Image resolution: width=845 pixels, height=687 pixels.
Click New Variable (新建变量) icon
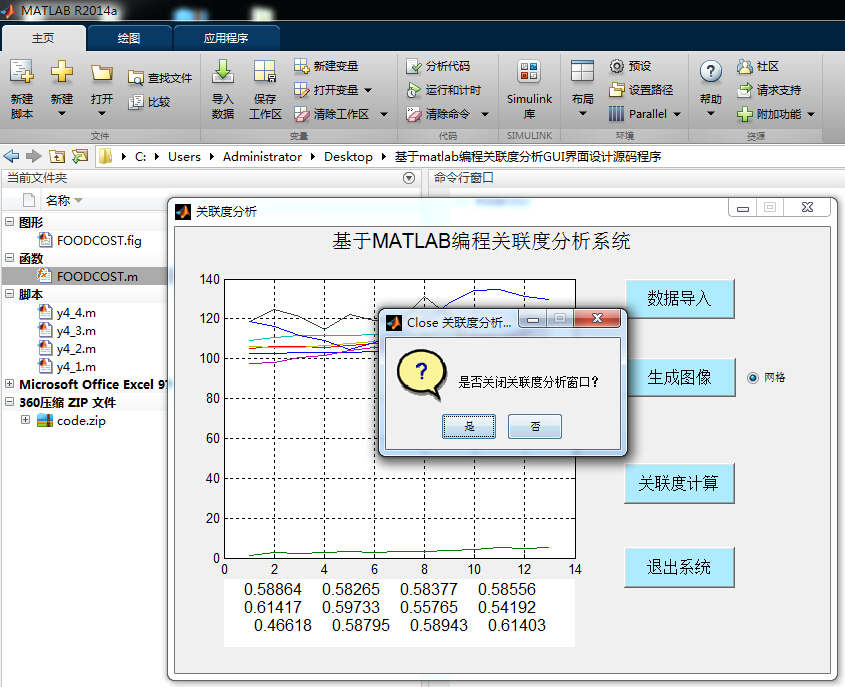301,66
